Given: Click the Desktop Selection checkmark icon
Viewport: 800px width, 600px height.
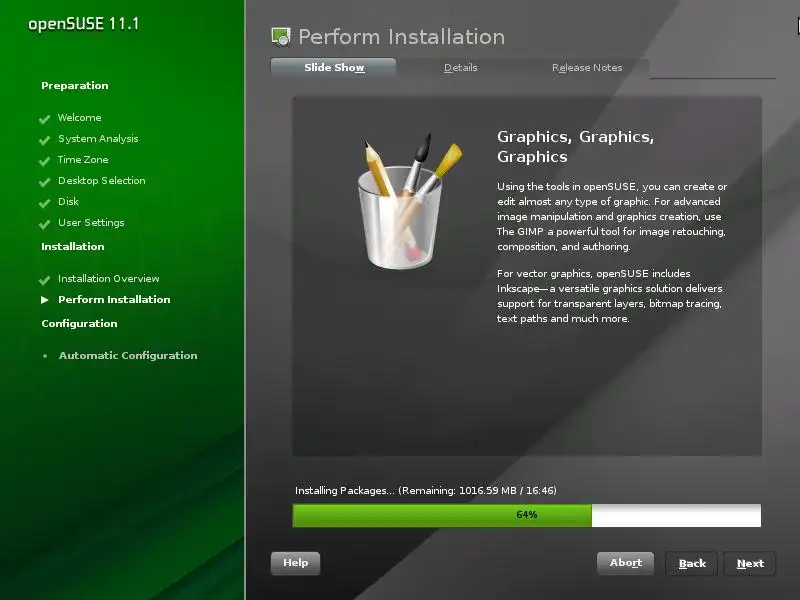Looking at the screenshot, I should pos(44,182).
